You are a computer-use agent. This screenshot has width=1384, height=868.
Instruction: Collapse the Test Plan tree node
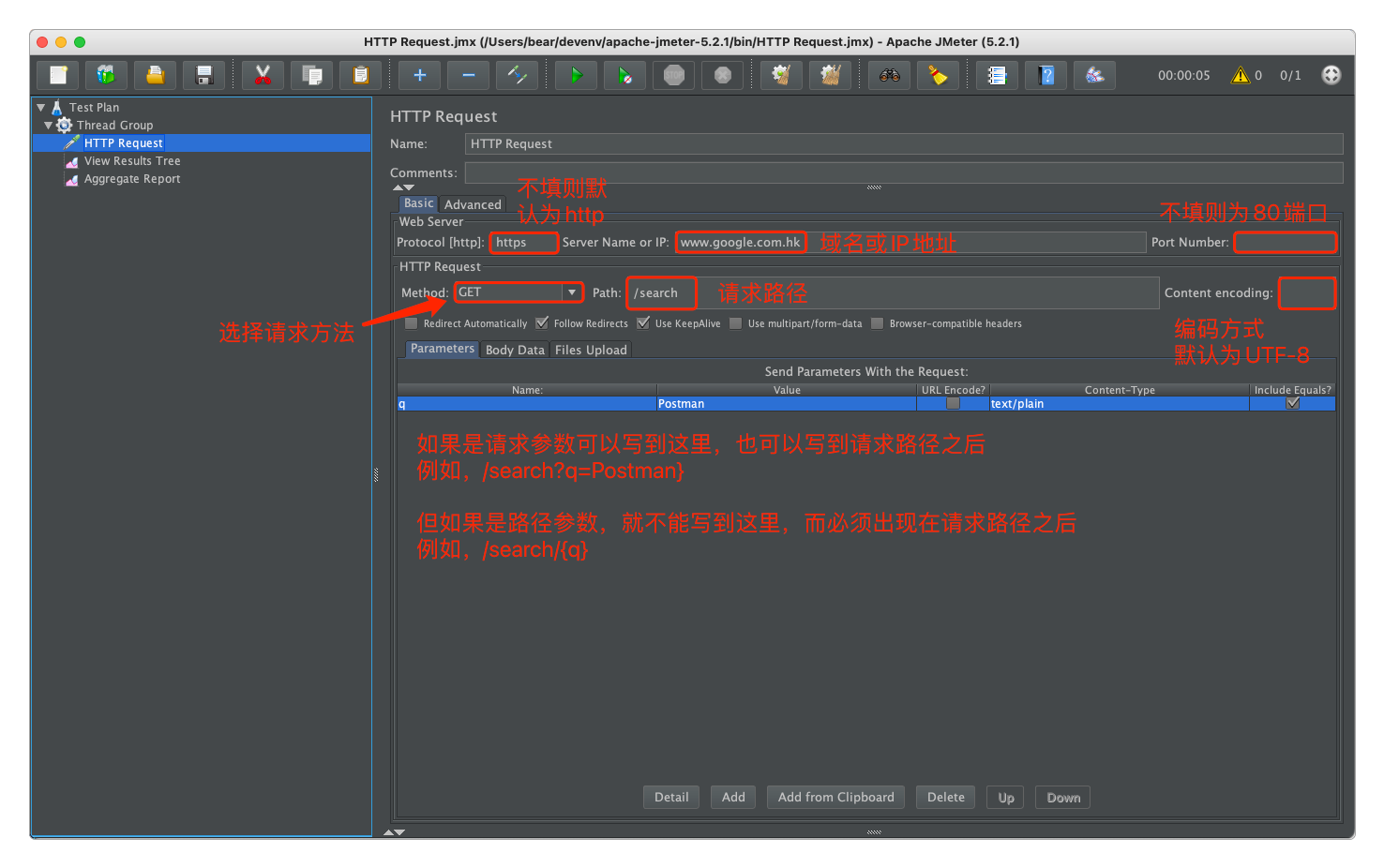coord(40,108)
